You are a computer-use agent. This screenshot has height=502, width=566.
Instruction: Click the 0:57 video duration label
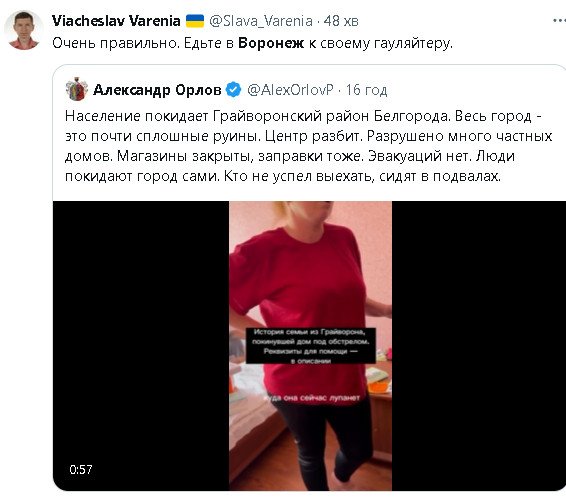(x=81, y=470)
